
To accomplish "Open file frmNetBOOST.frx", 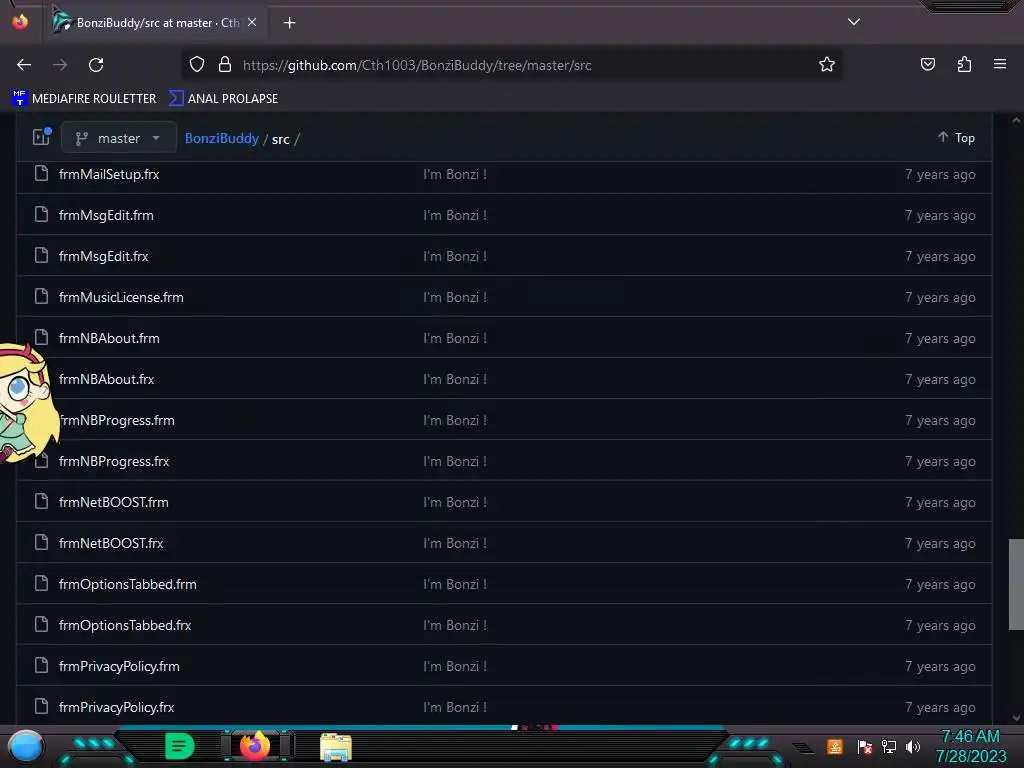I will [x=111, y=543].
